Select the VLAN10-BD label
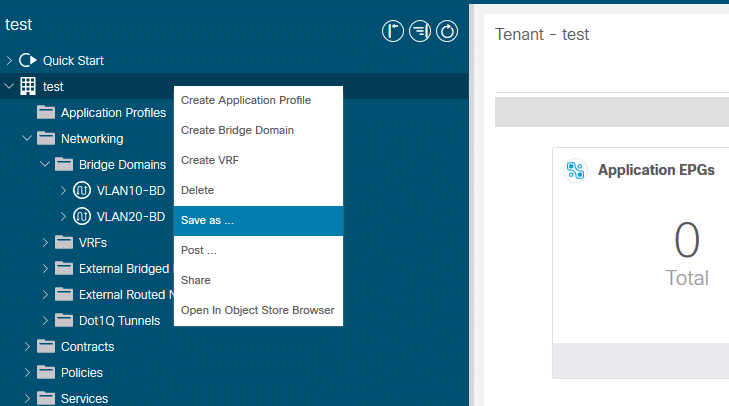 coord(131,191)
